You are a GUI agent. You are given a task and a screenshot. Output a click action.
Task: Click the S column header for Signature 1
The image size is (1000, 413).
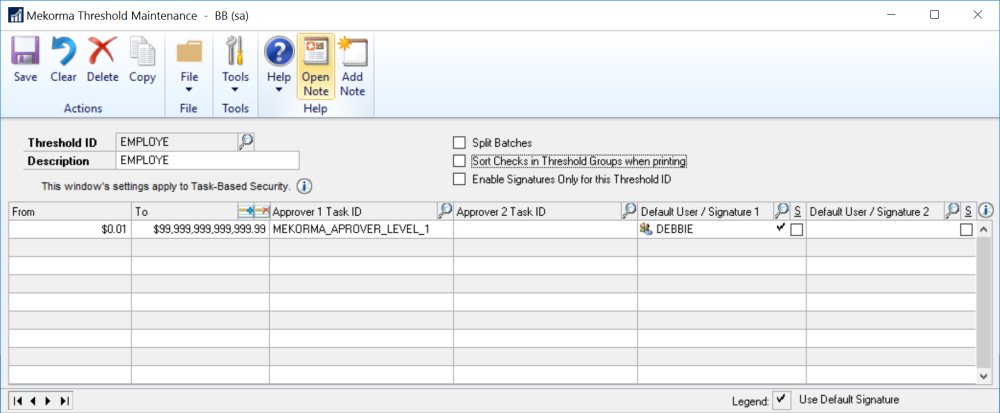(797, 211)
